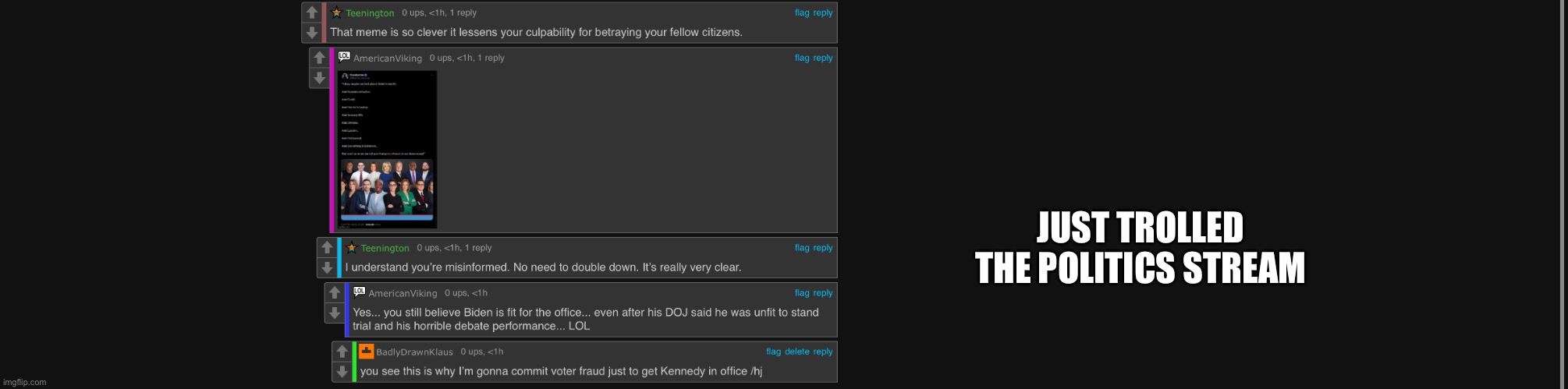Screen dimensions: 1568x389
Task: Open Teenington's profile from top comment
Action: [370, 13]
